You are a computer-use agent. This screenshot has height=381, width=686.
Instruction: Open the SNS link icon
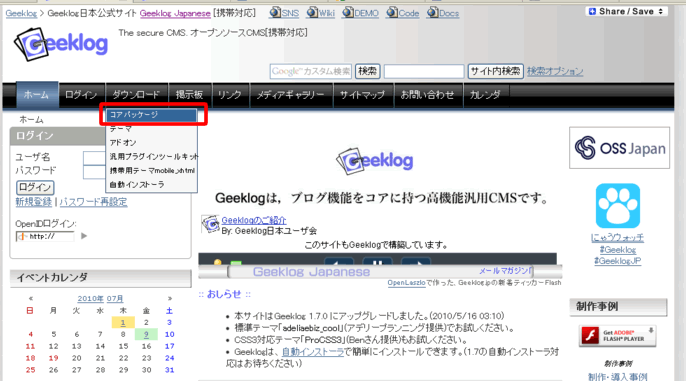(275, 12)
